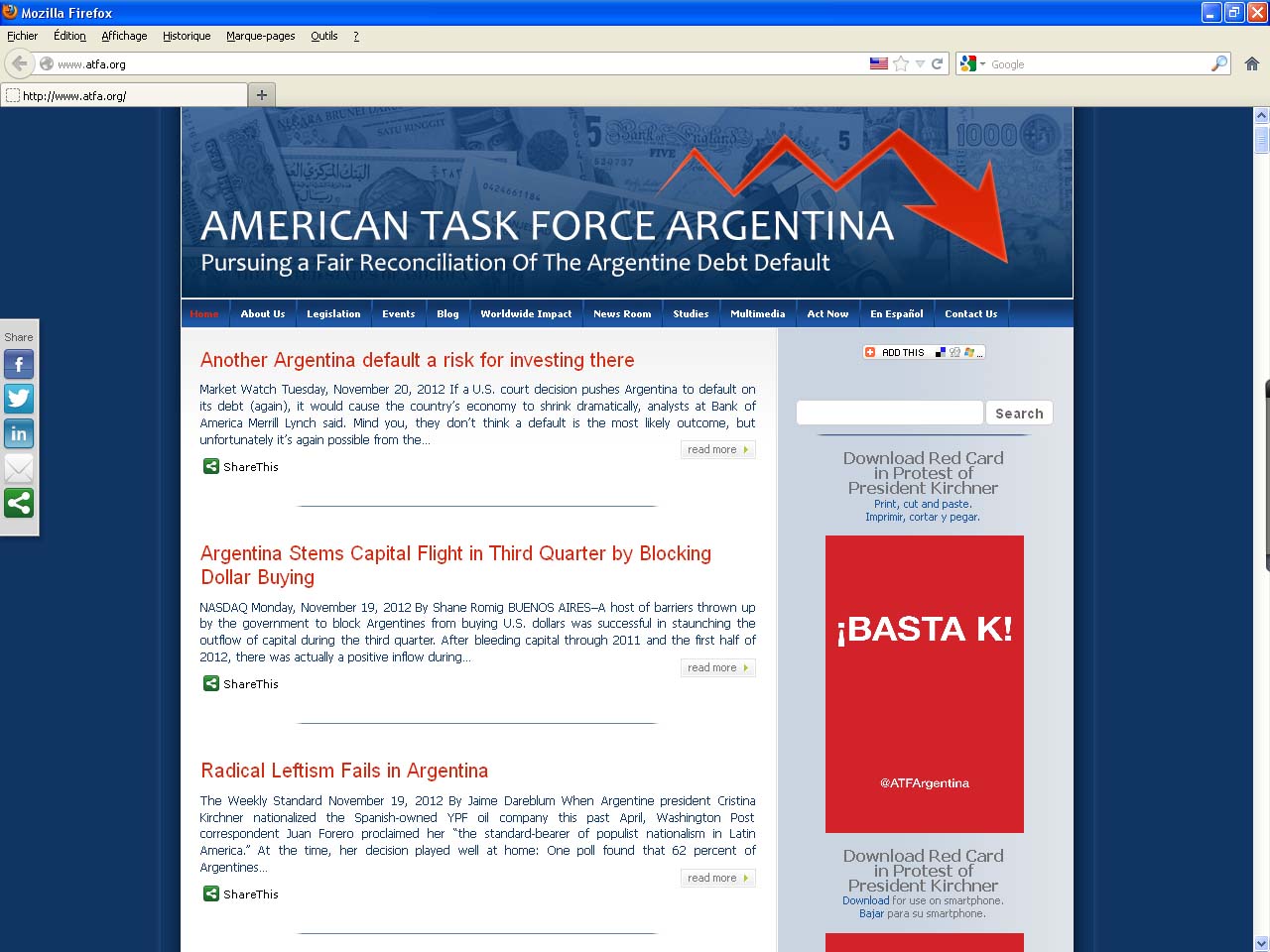The width and height of the screenshot is (1270, 952).
Task: Click Bajar link para su smartphone
Action: pyautogui.click(x=871, y=913)
